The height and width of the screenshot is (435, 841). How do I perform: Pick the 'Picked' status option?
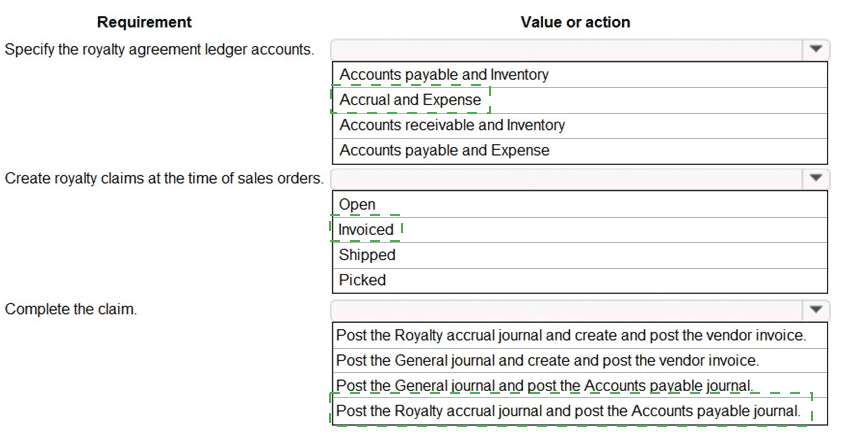pos(362,280)
